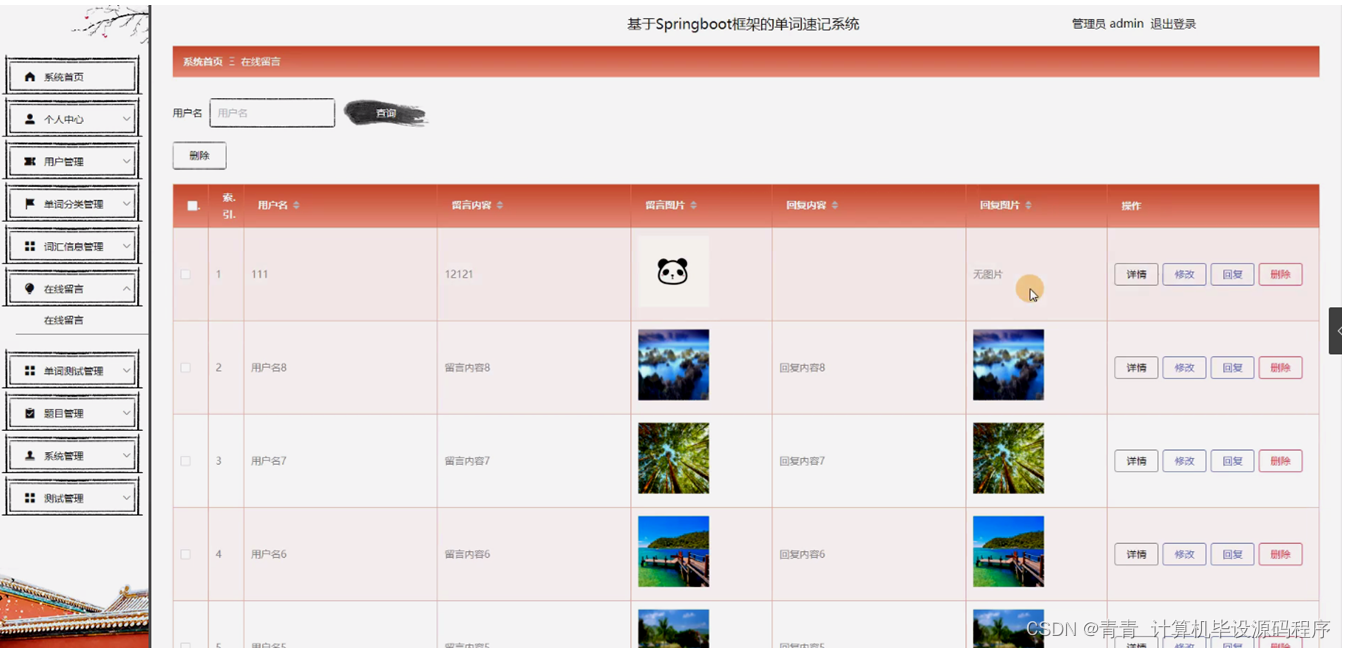
Task: Sort by 留言内容 column arrows
Action: pyautogui.click(x=500, y=206)
